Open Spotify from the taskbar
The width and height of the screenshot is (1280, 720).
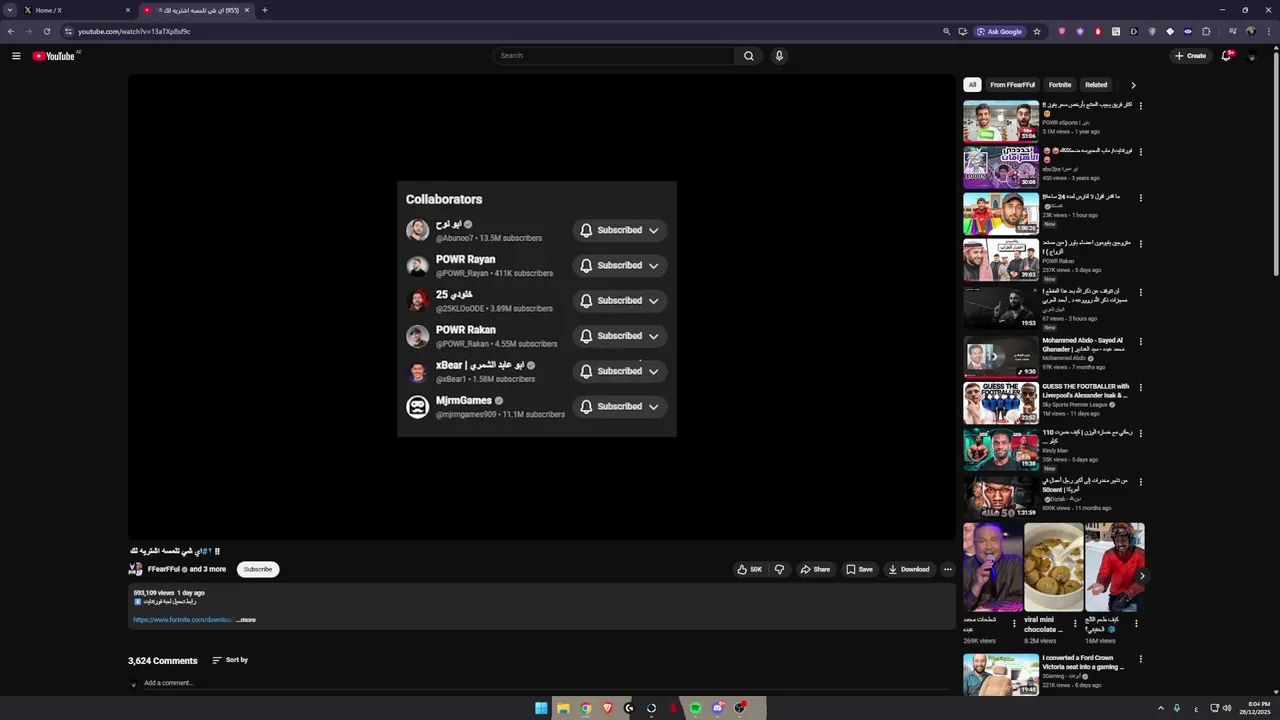pyautogui.click(x=695, y=708)
